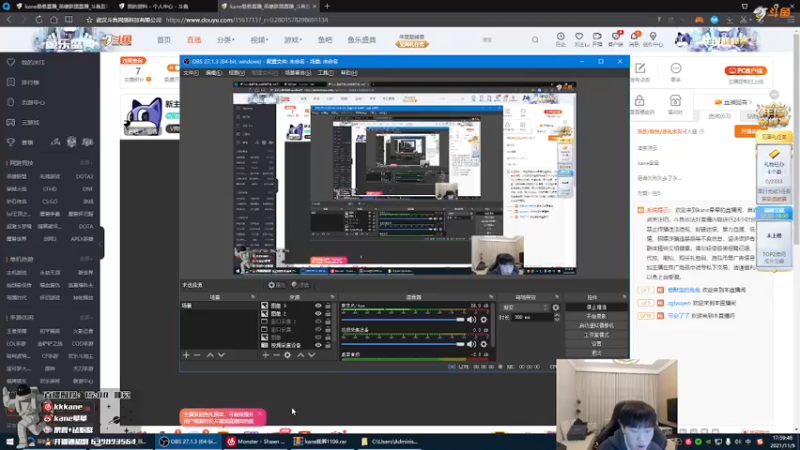
Task: Toggle the lock on 图像 2 source
Action: (x=328, y=313)
